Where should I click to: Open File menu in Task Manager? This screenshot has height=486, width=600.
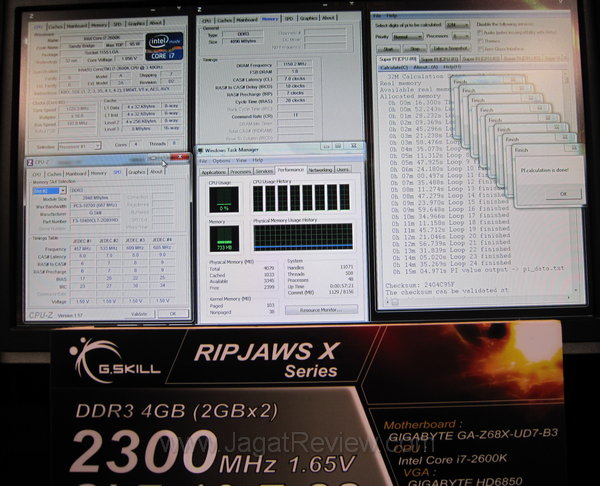click(x=203, y=161)
